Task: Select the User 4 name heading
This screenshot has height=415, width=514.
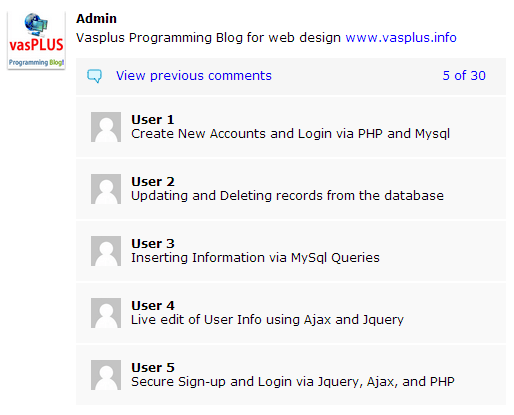Action: [x=153, y=306]
